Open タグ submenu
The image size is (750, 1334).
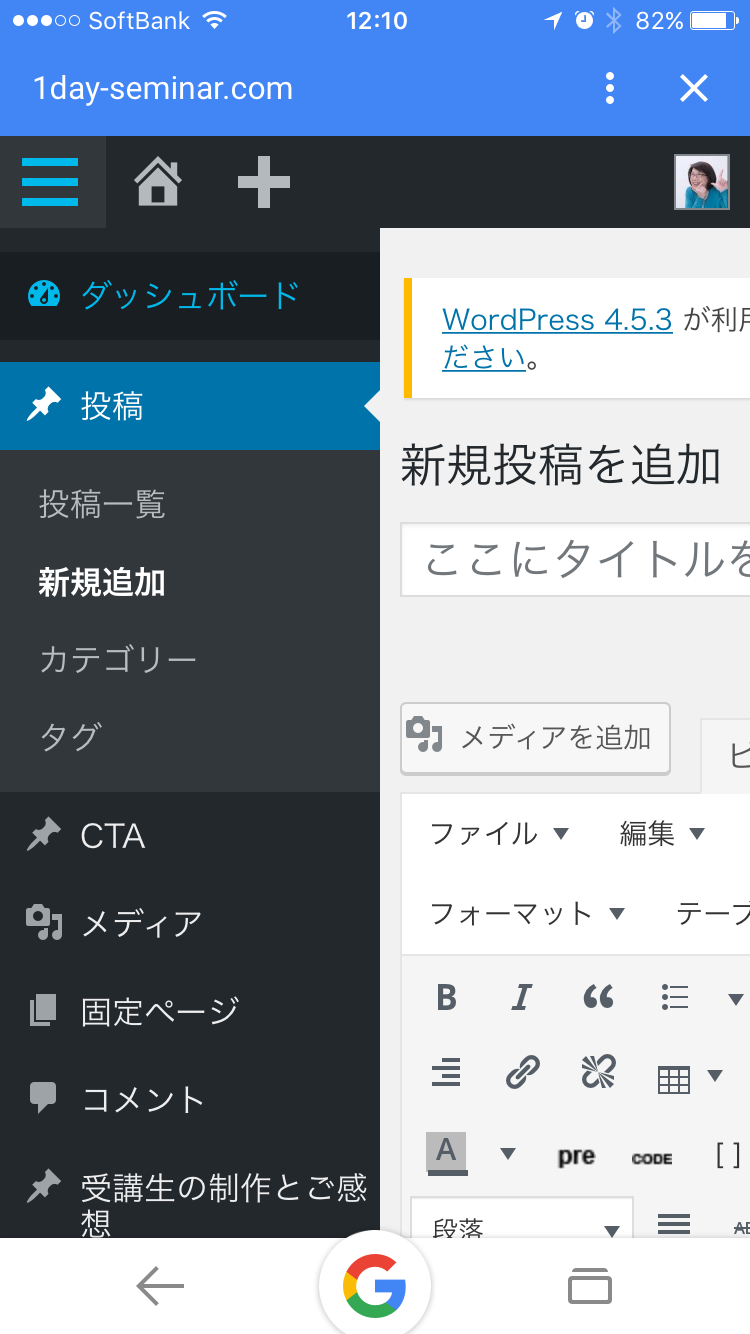coord(70,736)
